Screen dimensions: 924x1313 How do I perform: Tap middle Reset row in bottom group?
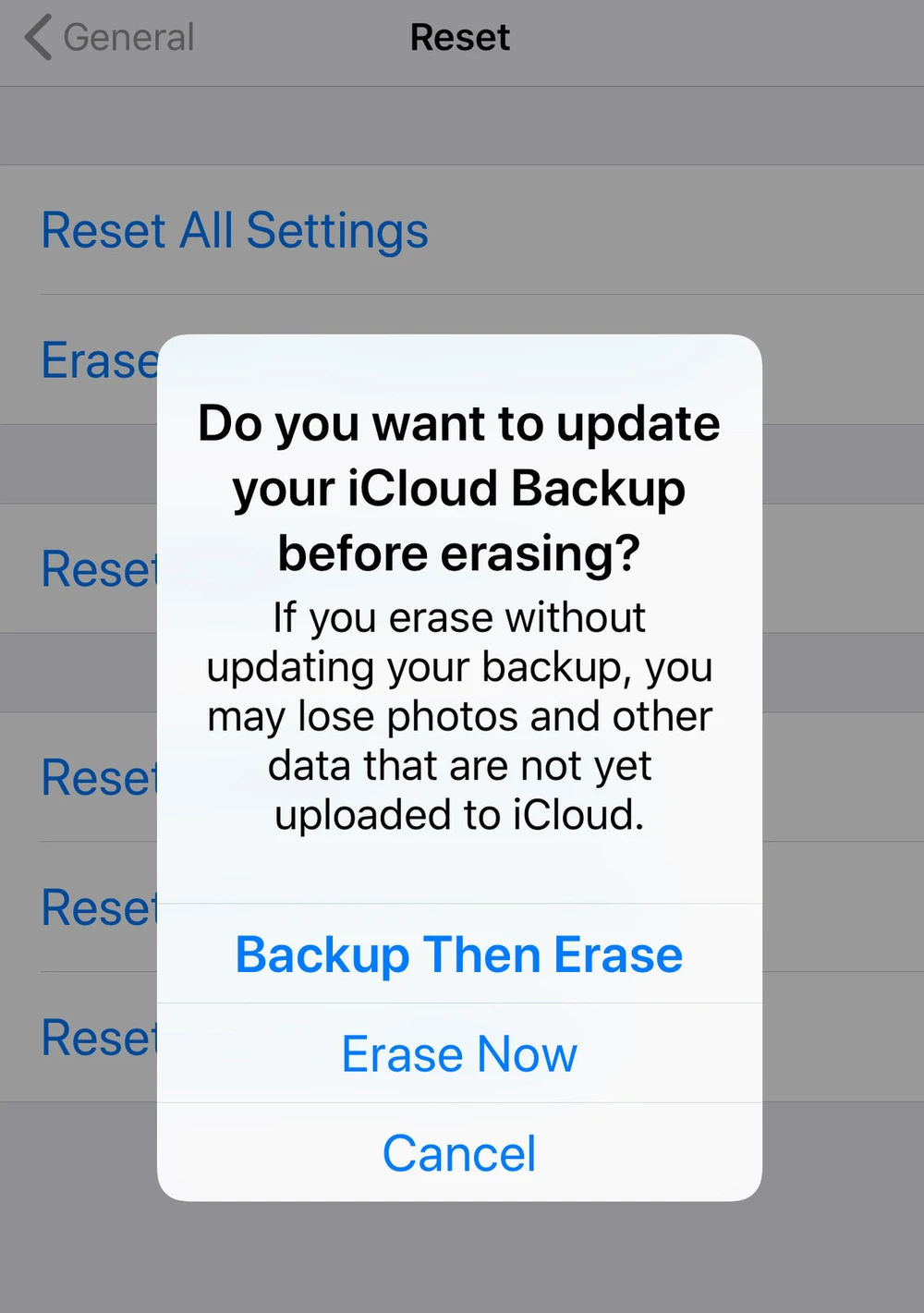99,907
